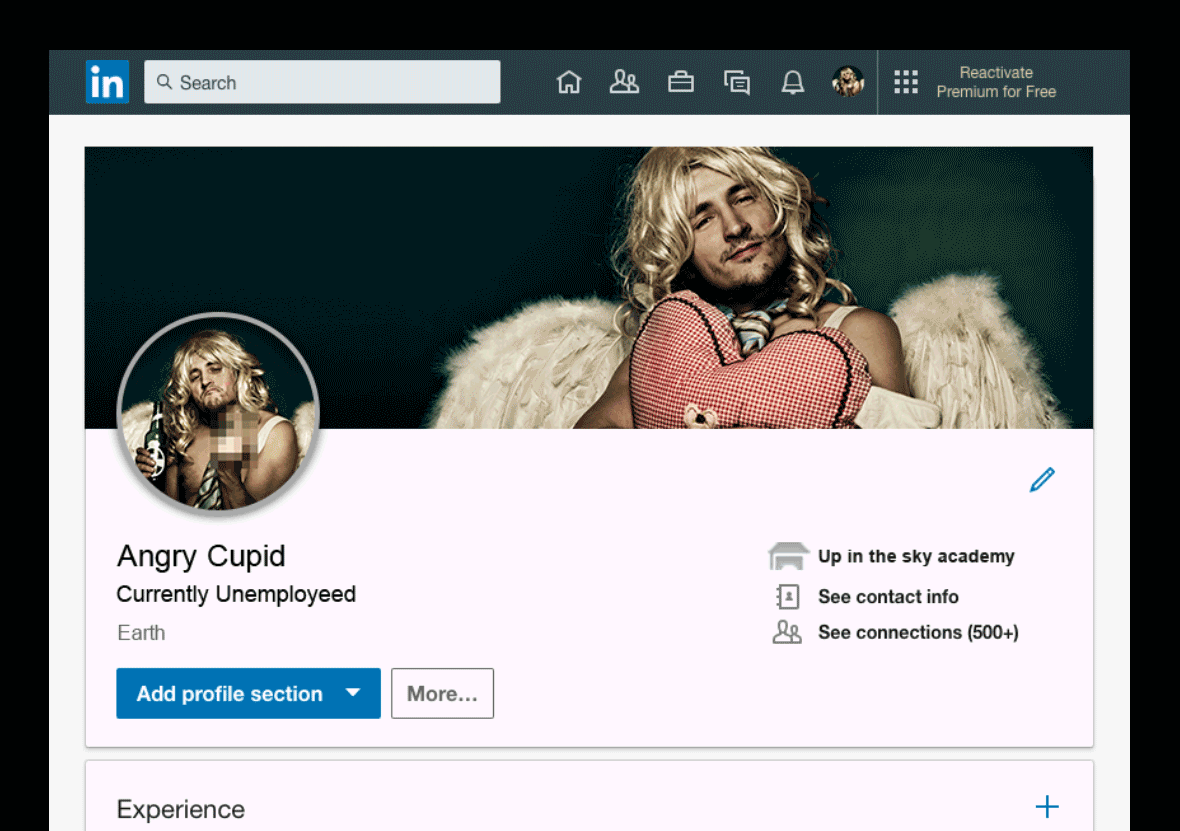View See connections (500+)
1180x831 pixels.
click(x=917, y=632)
